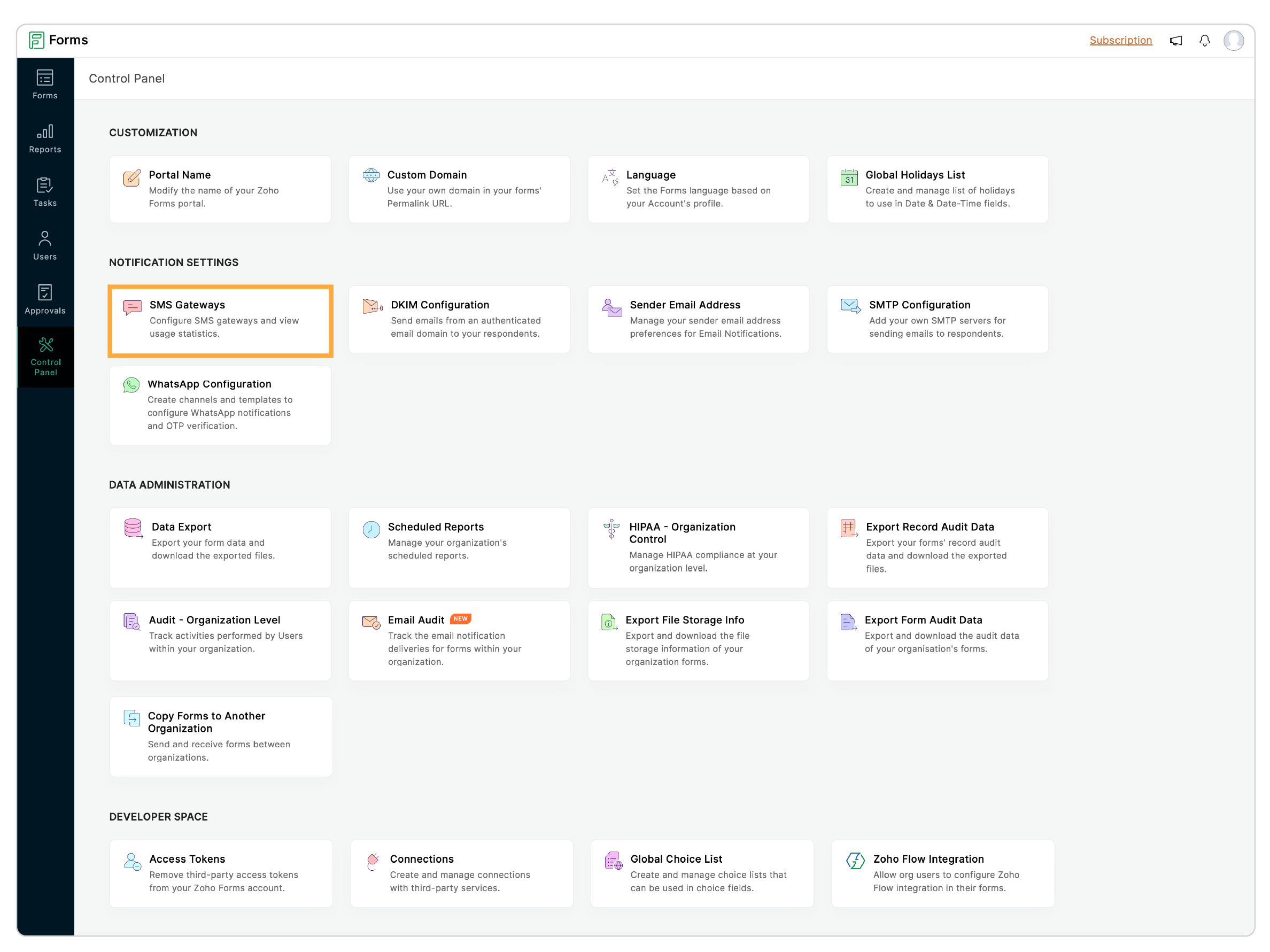The image size is (1270, 952).
Task: Open Email Audit marked NEW
Action: pyautogui.click(x=459, y=640)
